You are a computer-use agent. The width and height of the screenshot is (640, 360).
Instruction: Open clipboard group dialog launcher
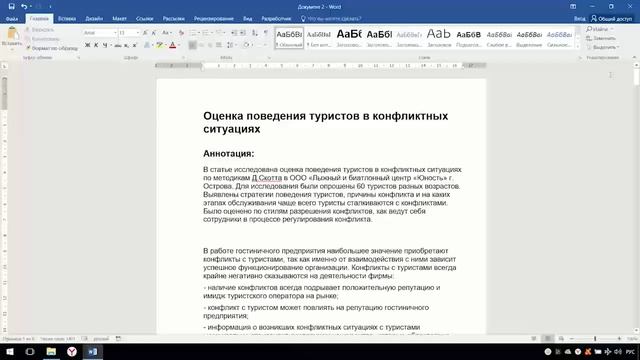pos(78,58)
